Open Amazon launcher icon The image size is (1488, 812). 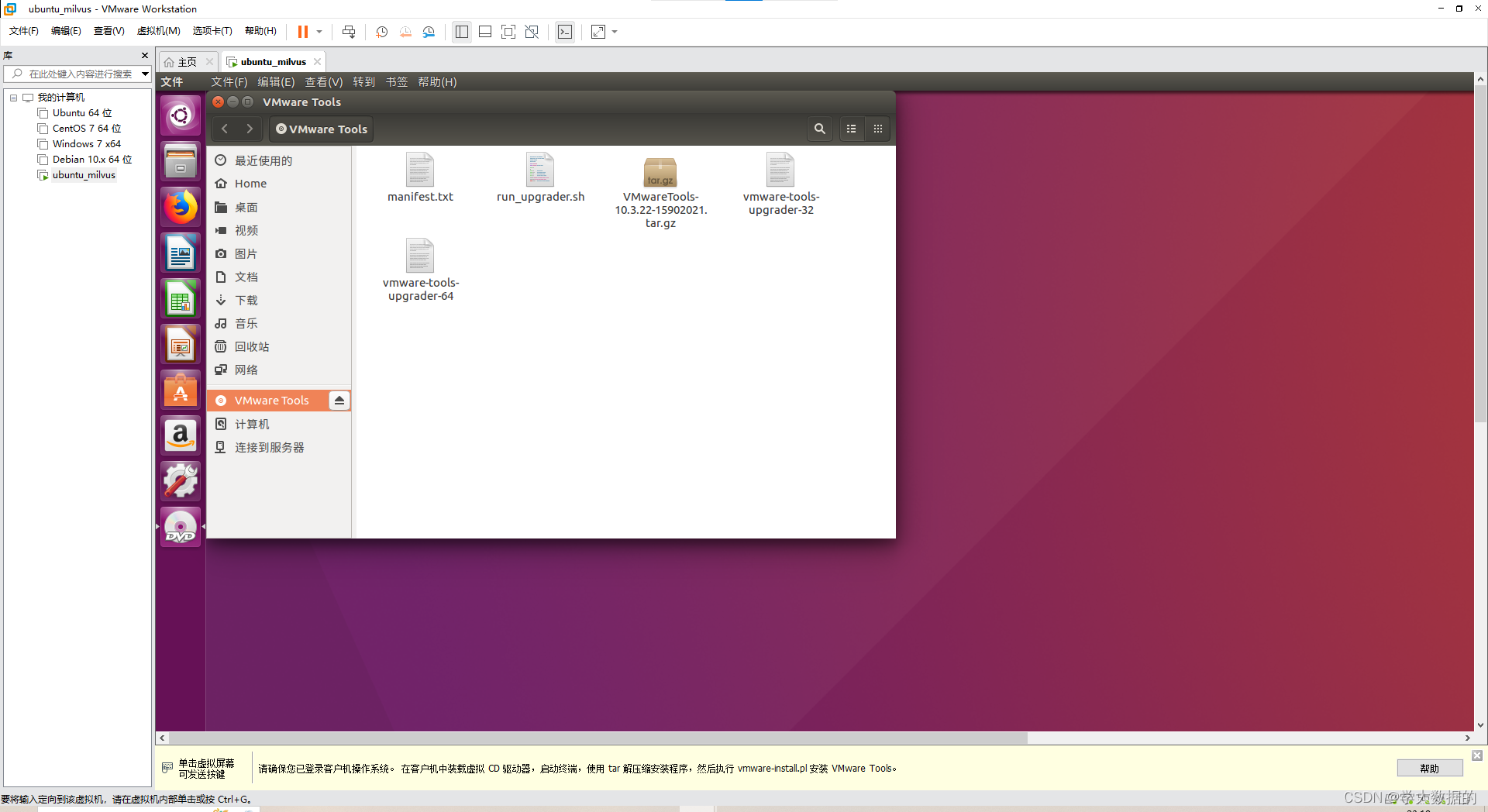[181, 435]
